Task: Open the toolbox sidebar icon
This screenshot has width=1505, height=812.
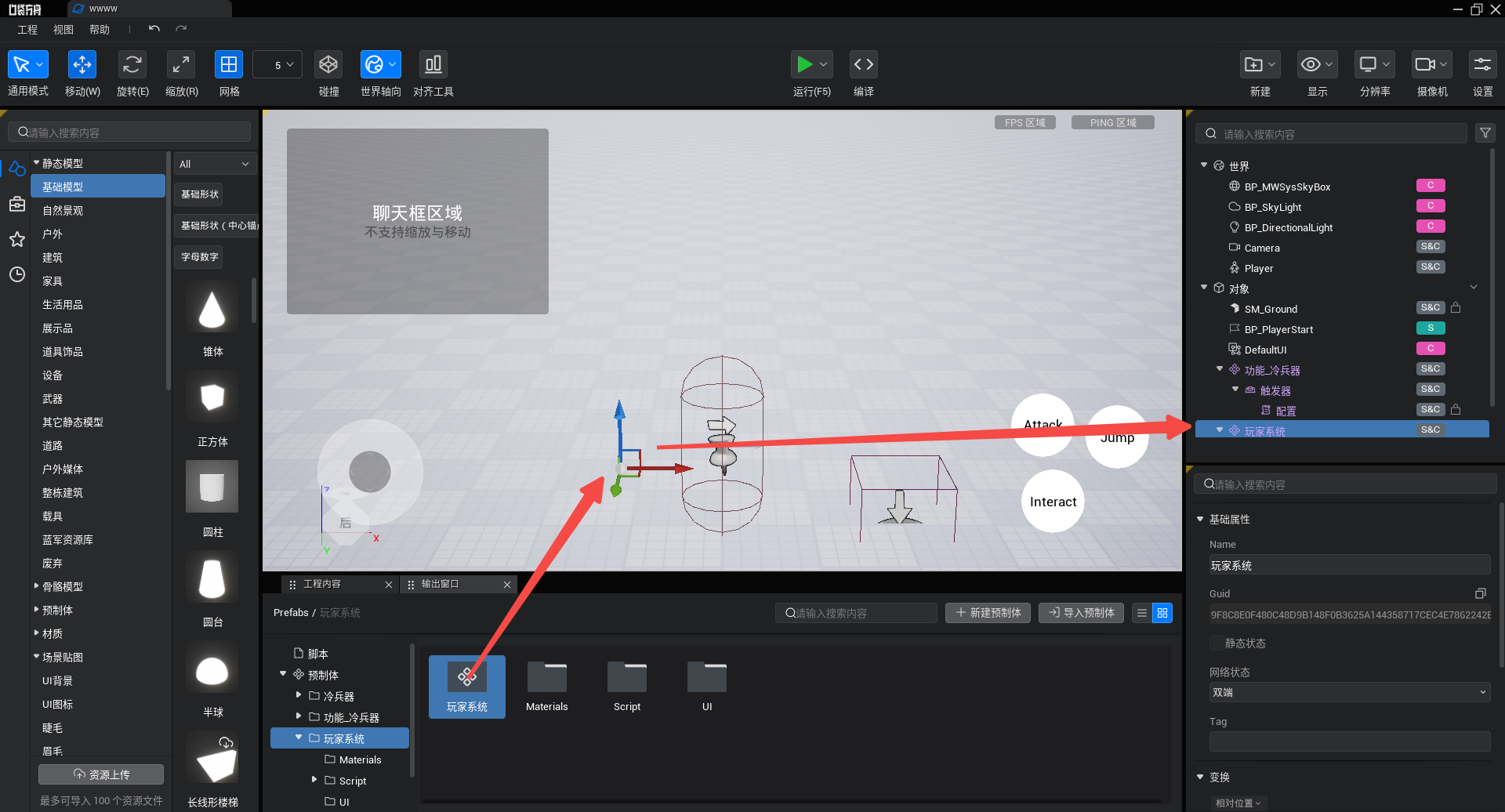Action: pos(17,204)
